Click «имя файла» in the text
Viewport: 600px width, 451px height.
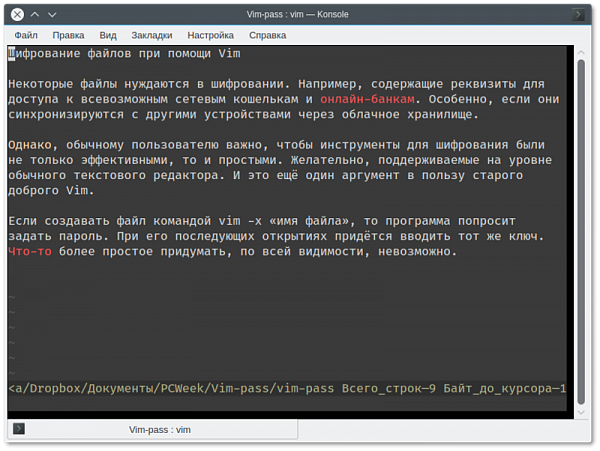[309, 221]
